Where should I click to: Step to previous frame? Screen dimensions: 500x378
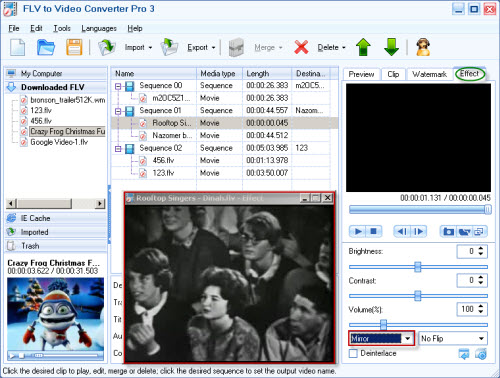click(402, 231)
